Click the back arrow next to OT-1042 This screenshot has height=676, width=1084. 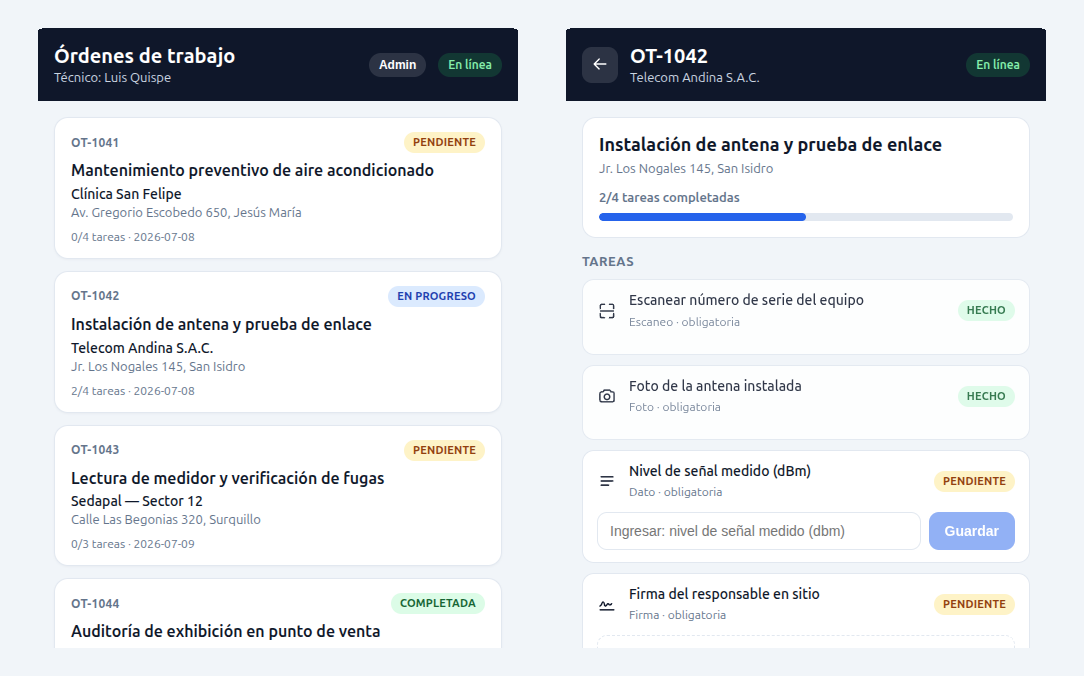coord(599,65)
